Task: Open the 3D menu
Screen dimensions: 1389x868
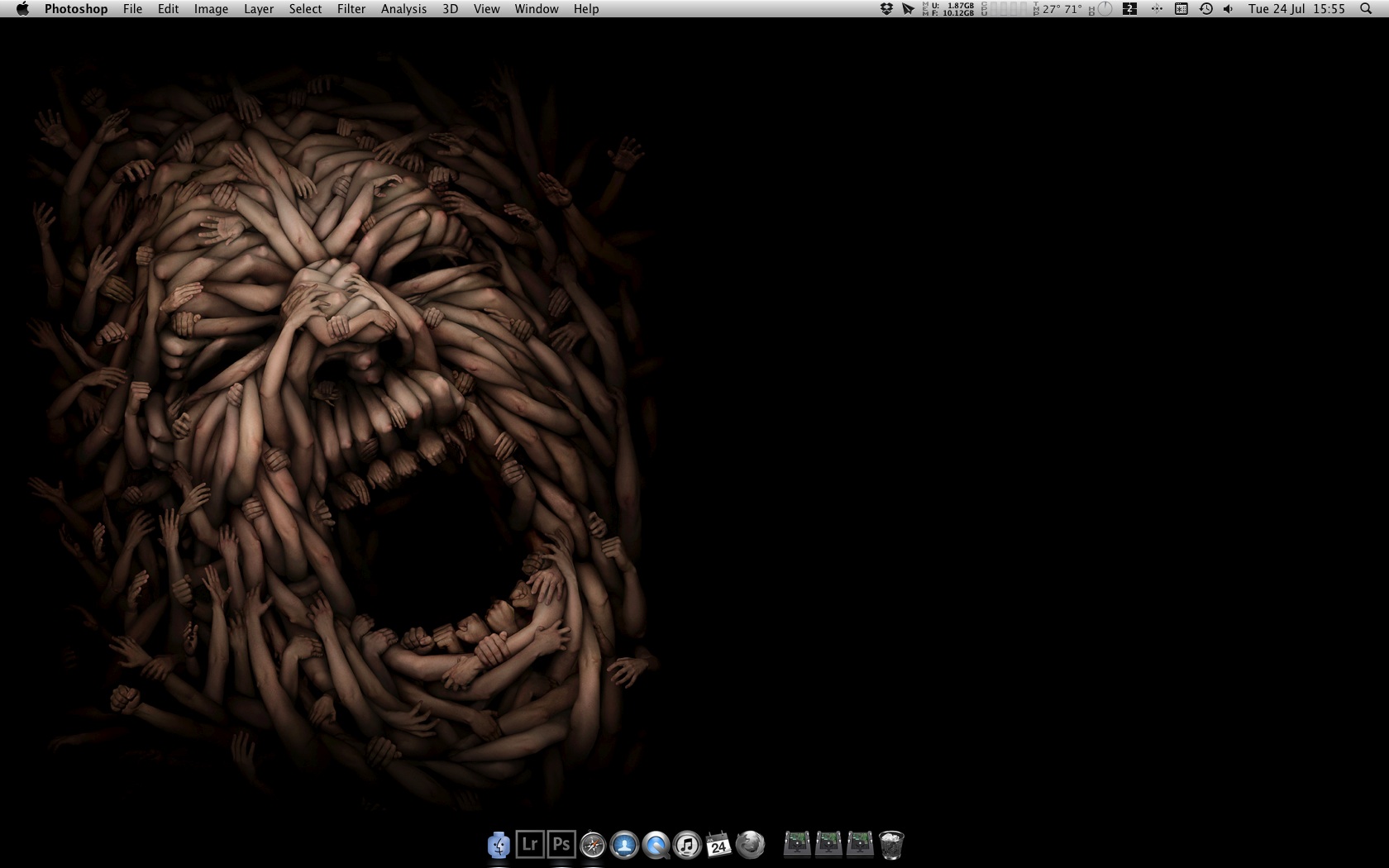Action: point(450,9)
